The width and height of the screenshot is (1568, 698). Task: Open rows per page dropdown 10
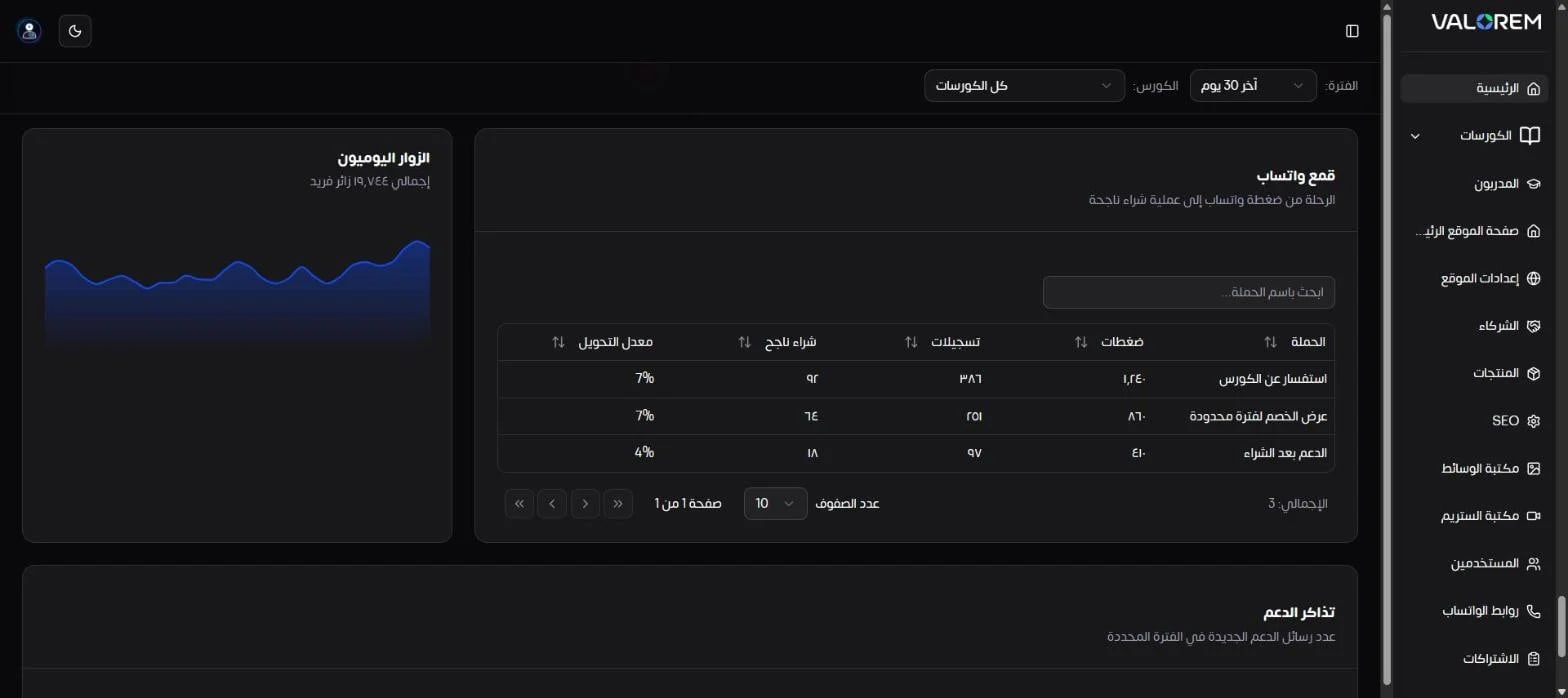click(775, 503)
